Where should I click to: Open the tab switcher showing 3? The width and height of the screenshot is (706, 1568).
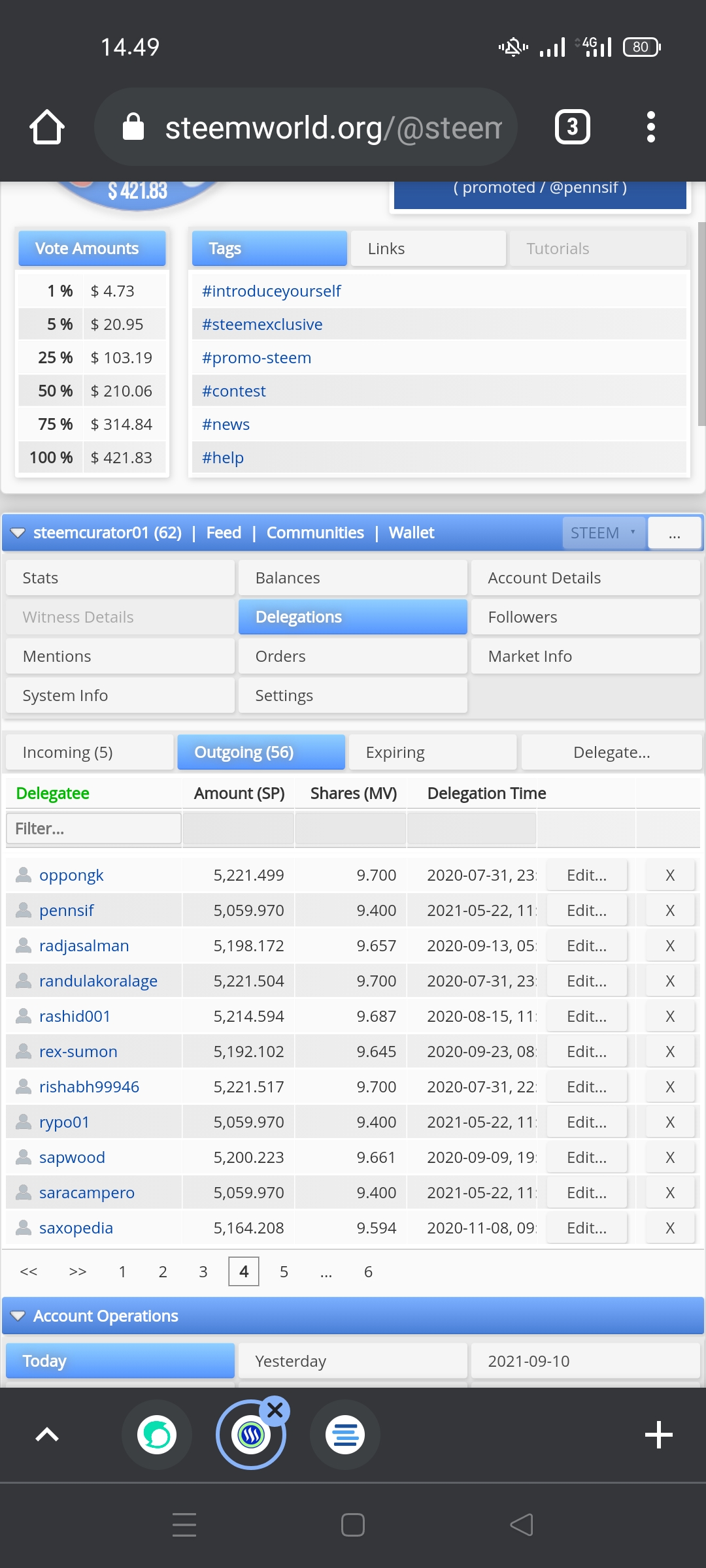click(572, 126)
